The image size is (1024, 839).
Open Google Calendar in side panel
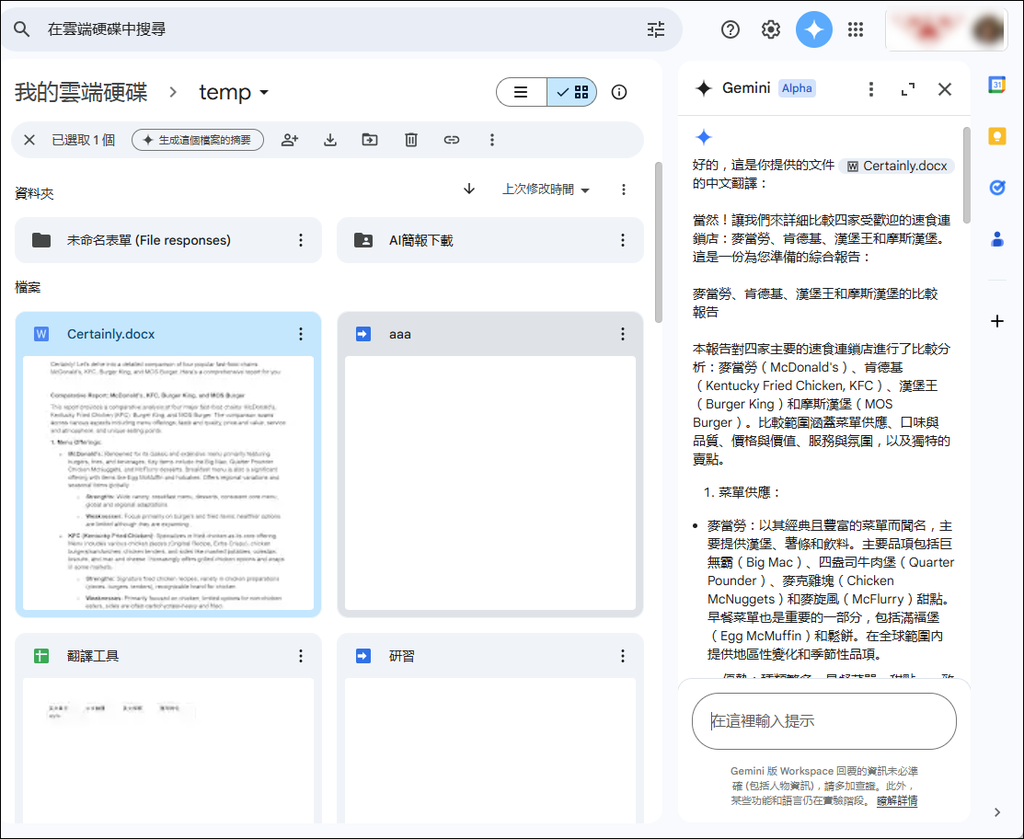(997, 85)
